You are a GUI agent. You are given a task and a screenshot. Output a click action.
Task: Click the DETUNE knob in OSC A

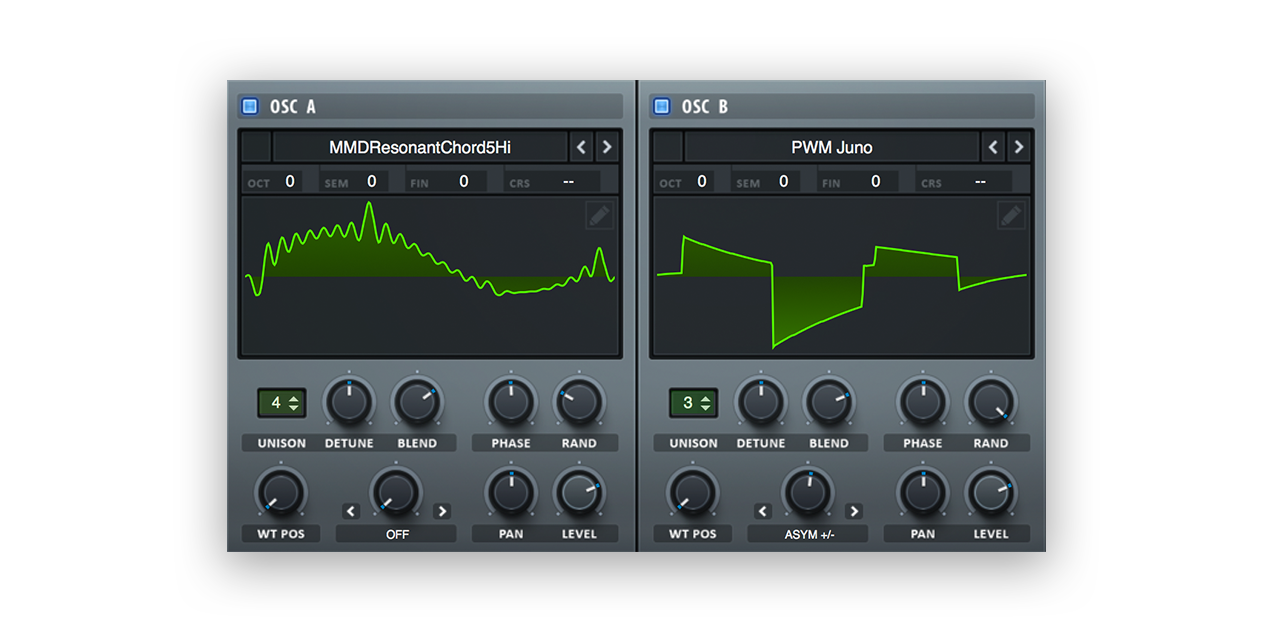349,402
